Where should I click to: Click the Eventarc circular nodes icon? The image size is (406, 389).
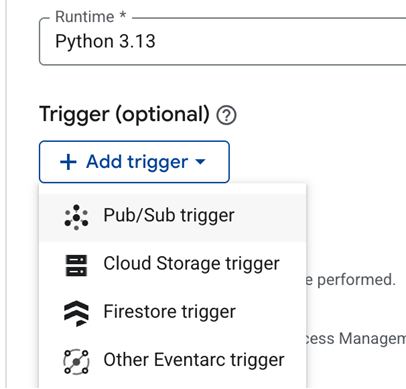click(x=76, y=362)
